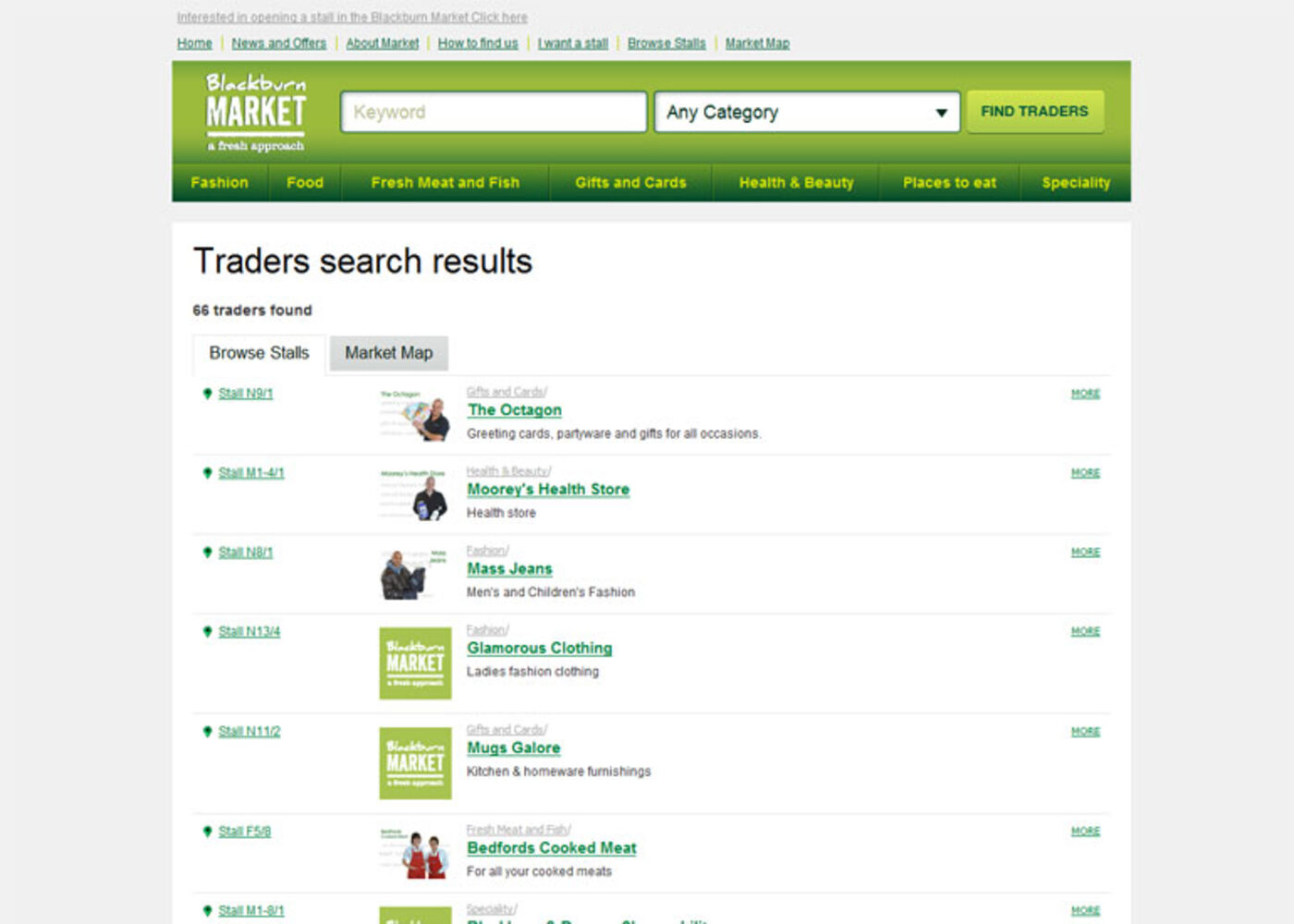This screenshot has width=1294, height=924.
Task: Open the Mass Jeans trader link
Action: click(509, 569)
